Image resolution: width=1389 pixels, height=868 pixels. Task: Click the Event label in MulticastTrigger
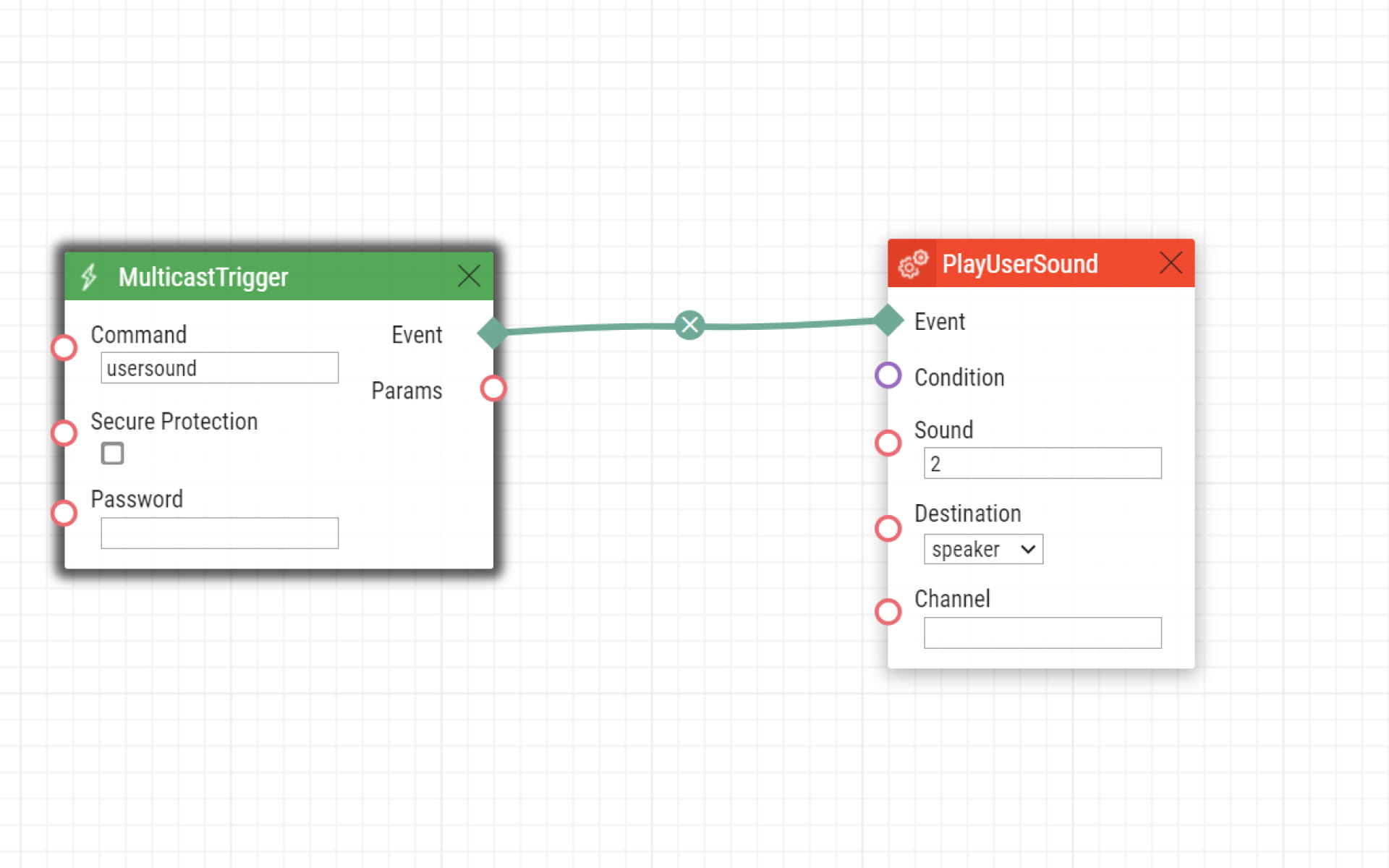coord(417,335)
